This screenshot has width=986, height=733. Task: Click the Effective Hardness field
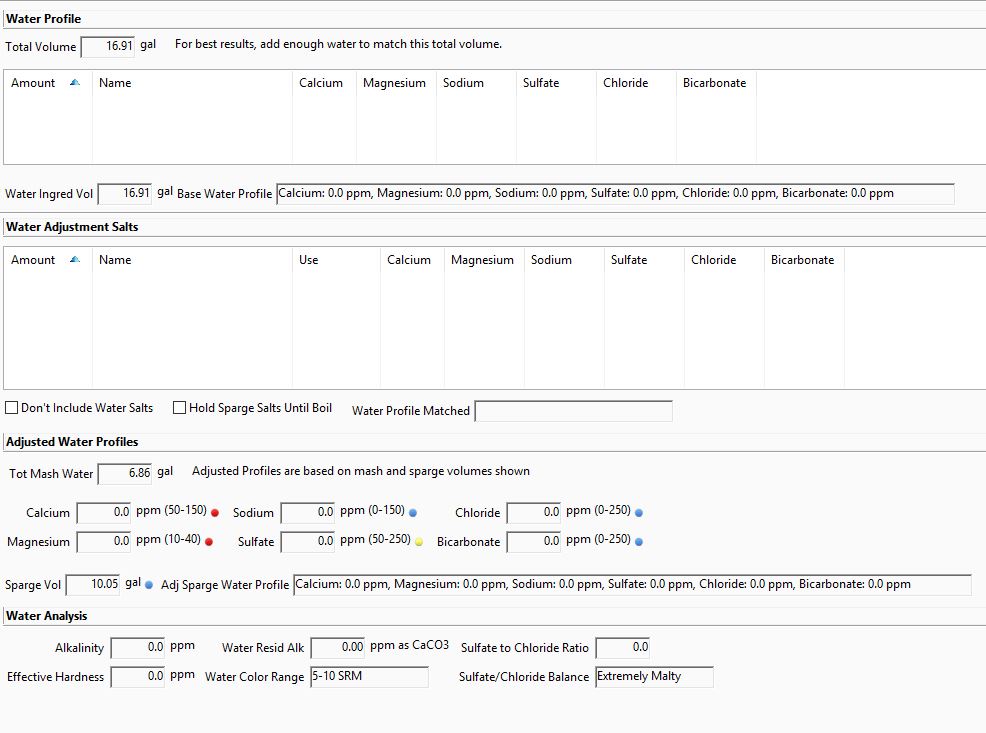138,677
